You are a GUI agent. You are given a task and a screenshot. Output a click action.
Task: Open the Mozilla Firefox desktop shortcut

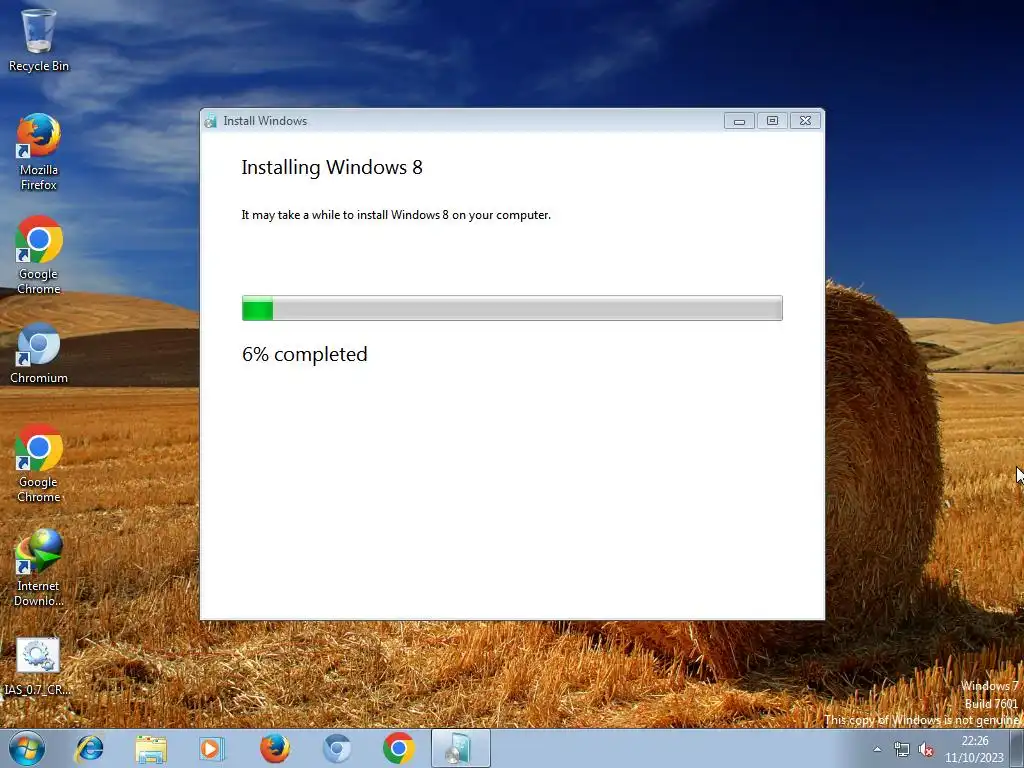[x=39, y=152]
